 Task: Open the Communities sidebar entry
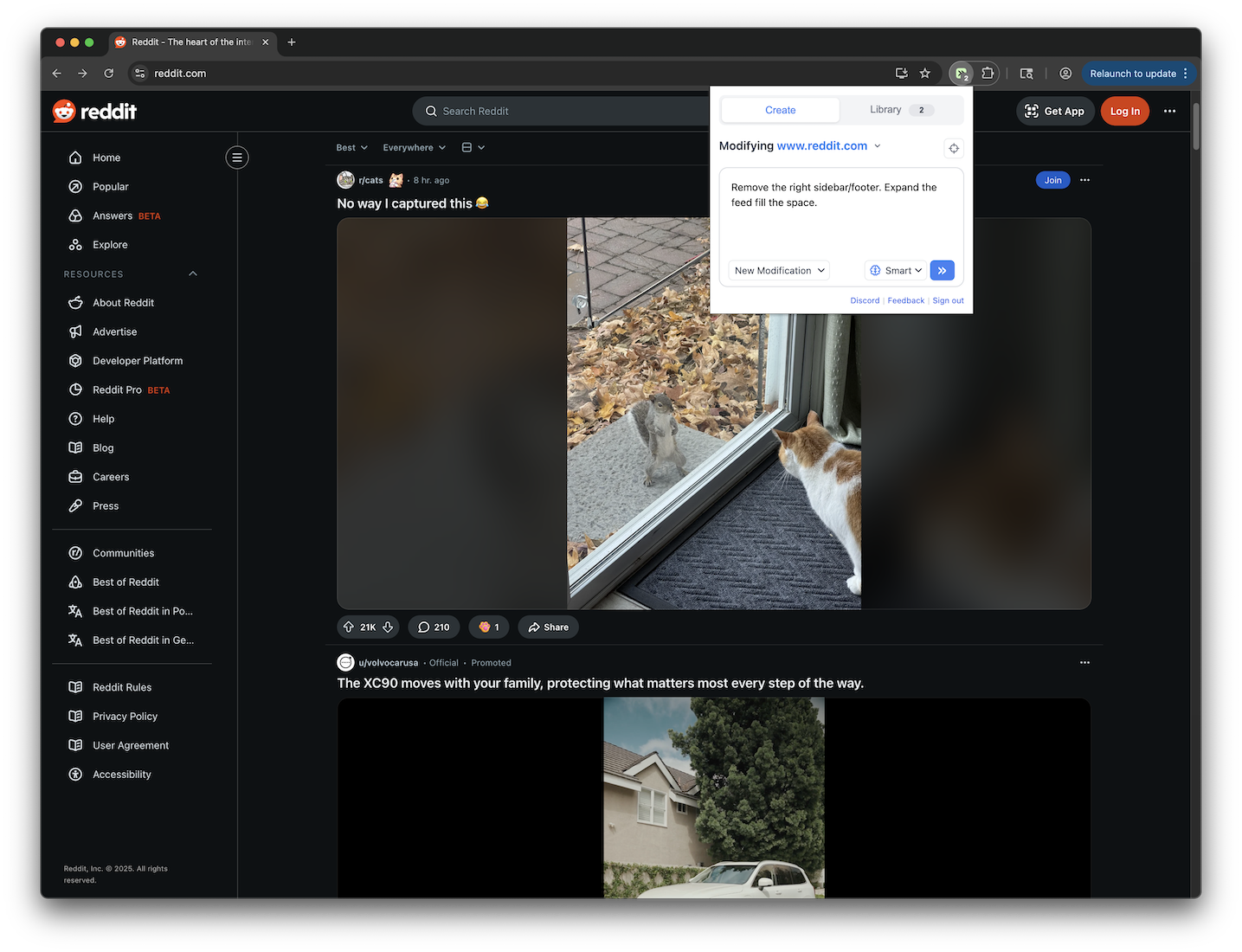coord(123,552)
